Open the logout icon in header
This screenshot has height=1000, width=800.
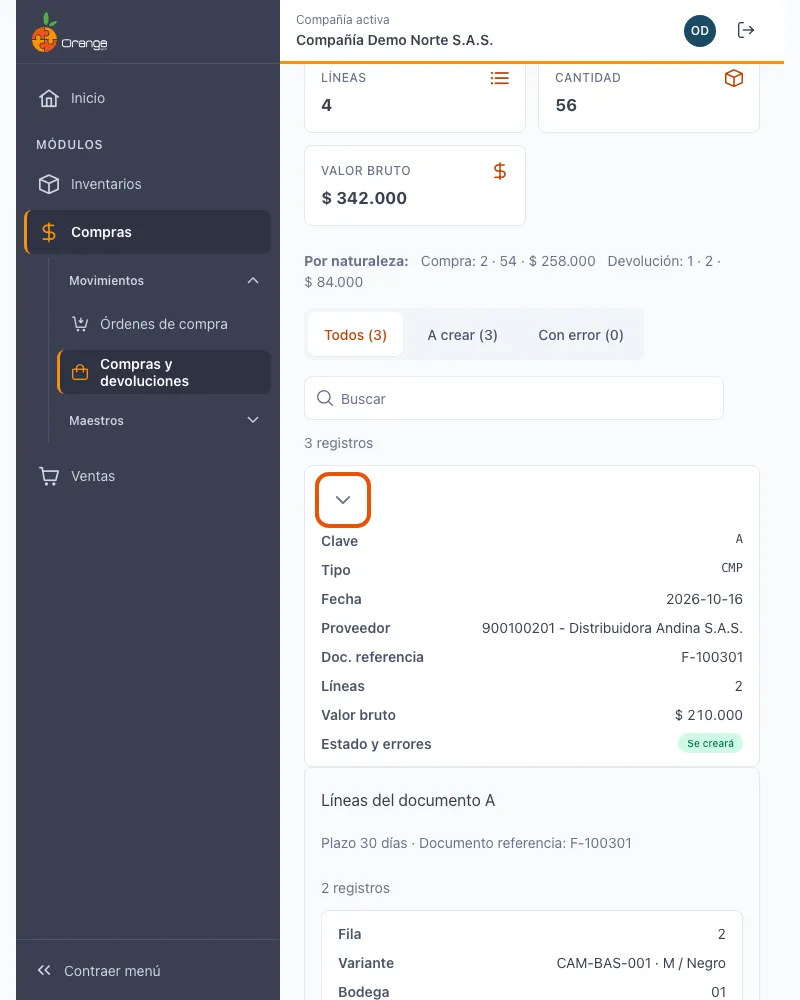[745, 30]
